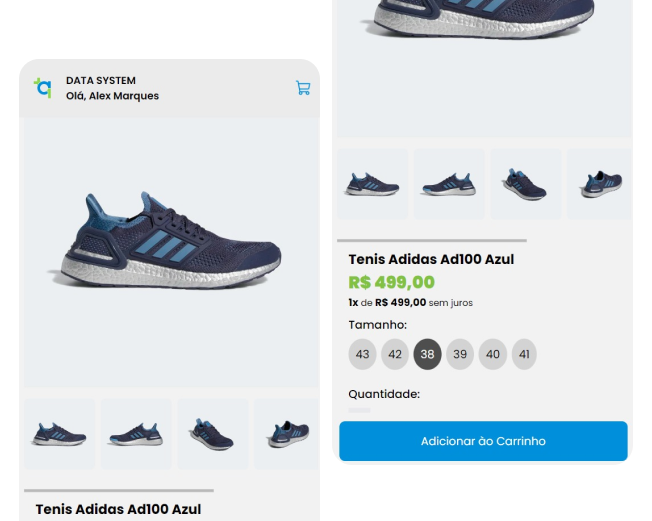Open second shoe thumbnail in right screen
The height and width of the screenshot is (521, 652).
(x=449, y=184)
